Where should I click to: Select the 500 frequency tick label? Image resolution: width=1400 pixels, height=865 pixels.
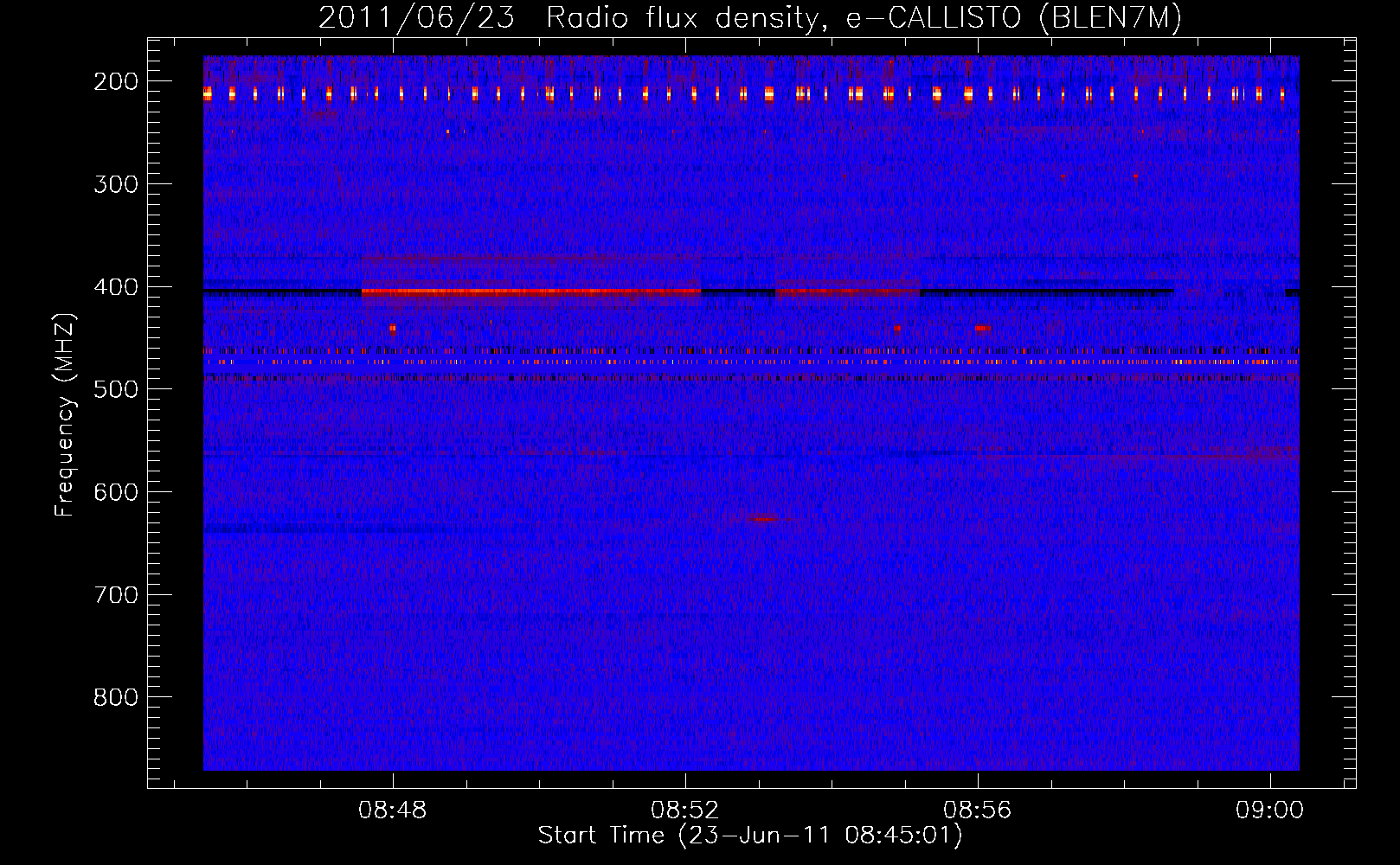pyautogui.click(x=115, y=389)
